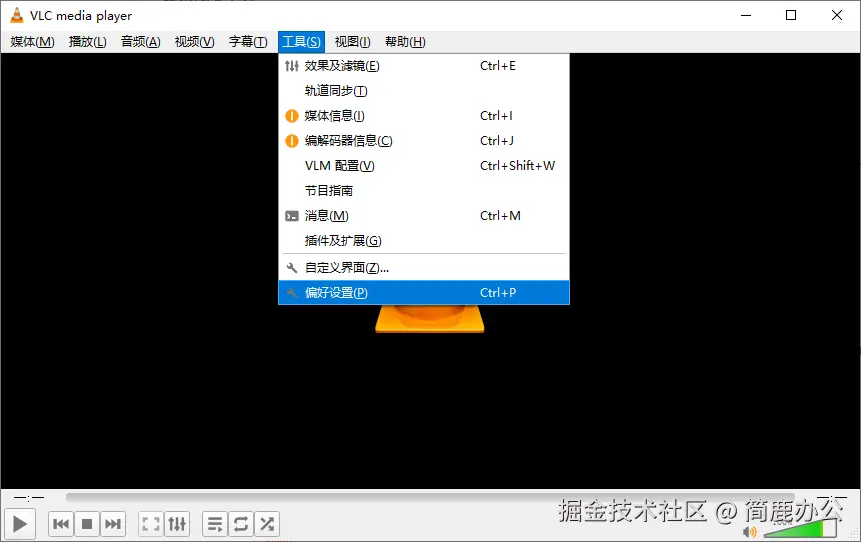Open 媒体信息(I) from the menu
Image resolution: width=861 pixels, height=542 pixels.
click(x=424, y=116)
